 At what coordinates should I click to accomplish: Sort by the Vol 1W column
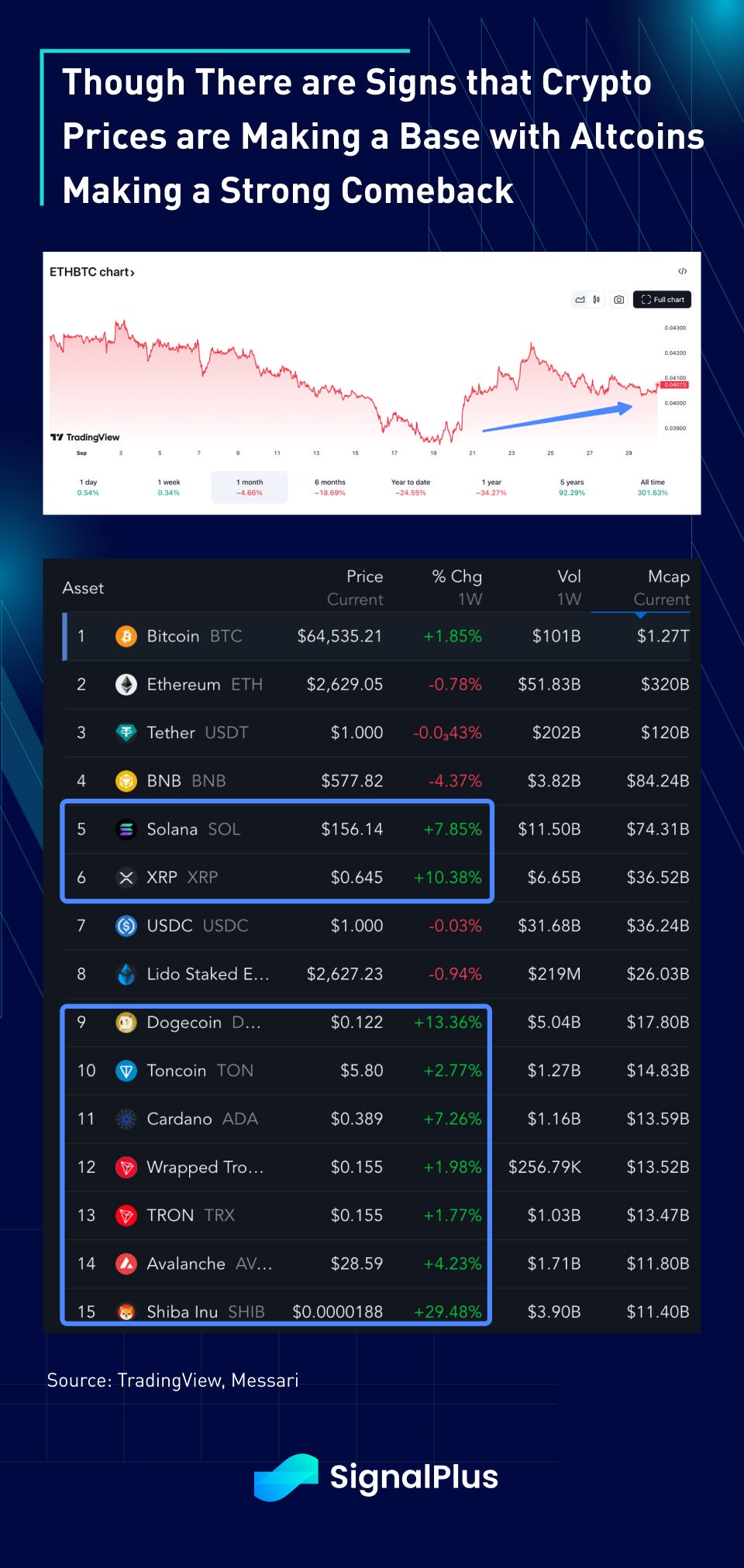point(568,587)
